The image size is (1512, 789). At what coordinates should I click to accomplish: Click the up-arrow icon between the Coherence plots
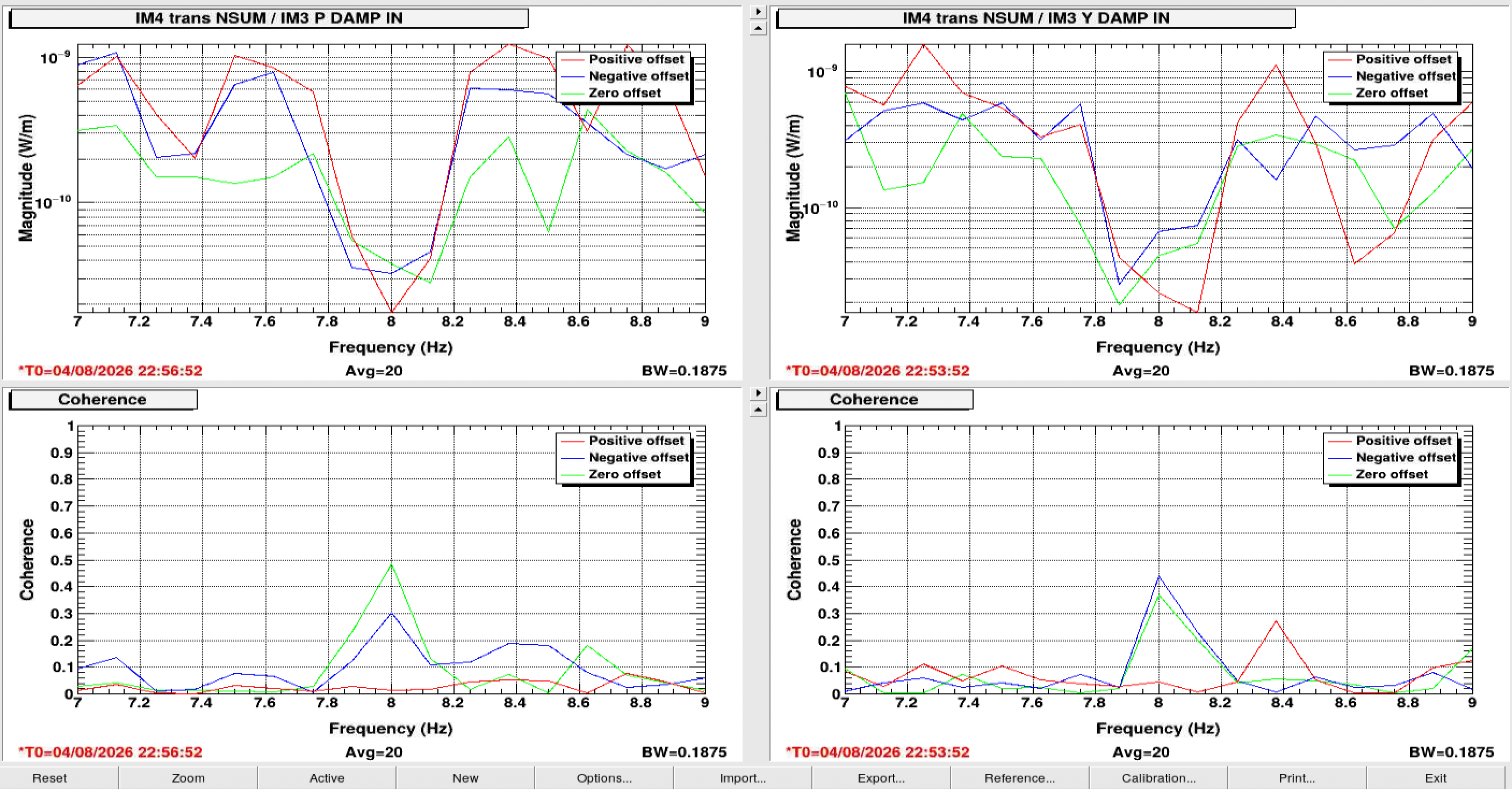tap(758, 409)
